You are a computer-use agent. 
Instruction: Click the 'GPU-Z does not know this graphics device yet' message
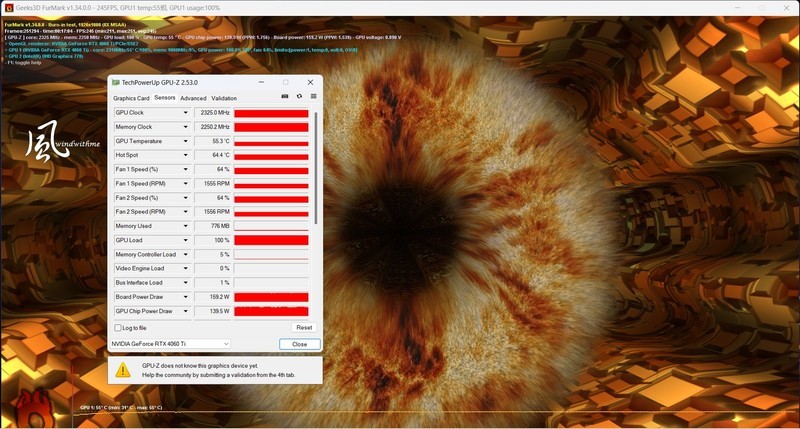pos(199,366)
